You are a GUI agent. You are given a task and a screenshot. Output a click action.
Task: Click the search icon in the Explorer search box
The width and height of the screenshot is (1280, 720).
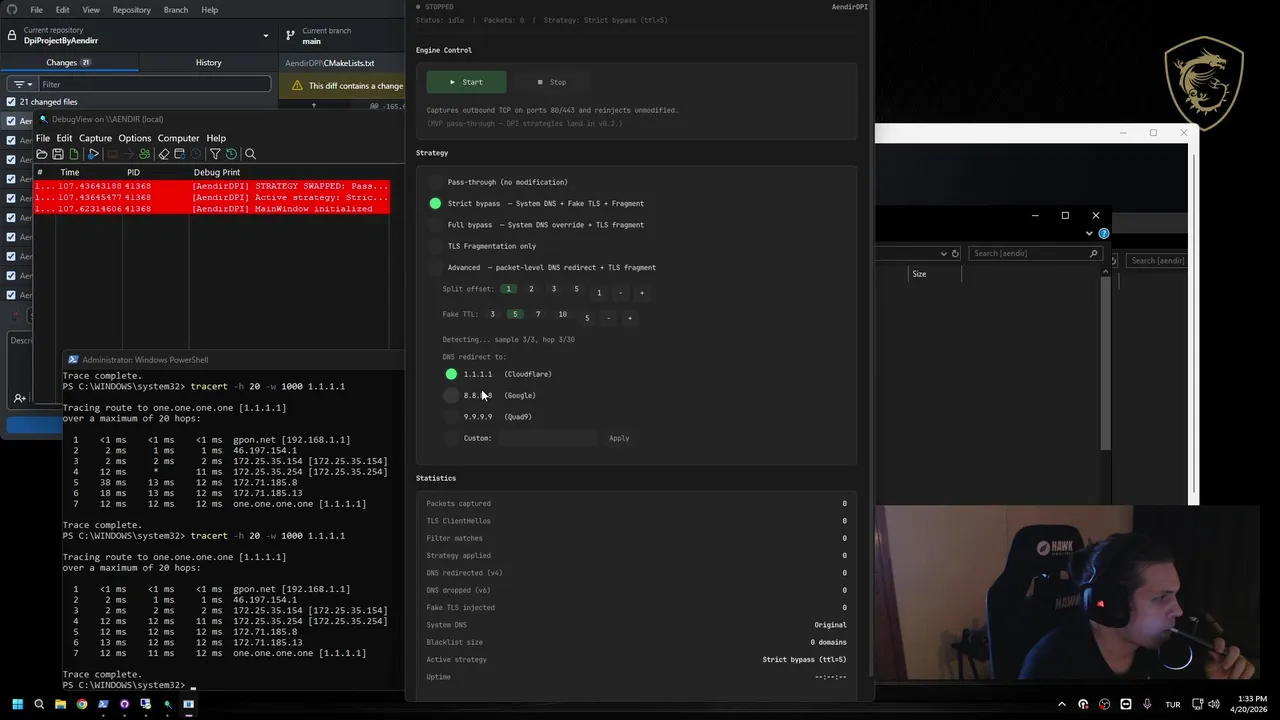pyautogui.click(x=1094, y=253)
